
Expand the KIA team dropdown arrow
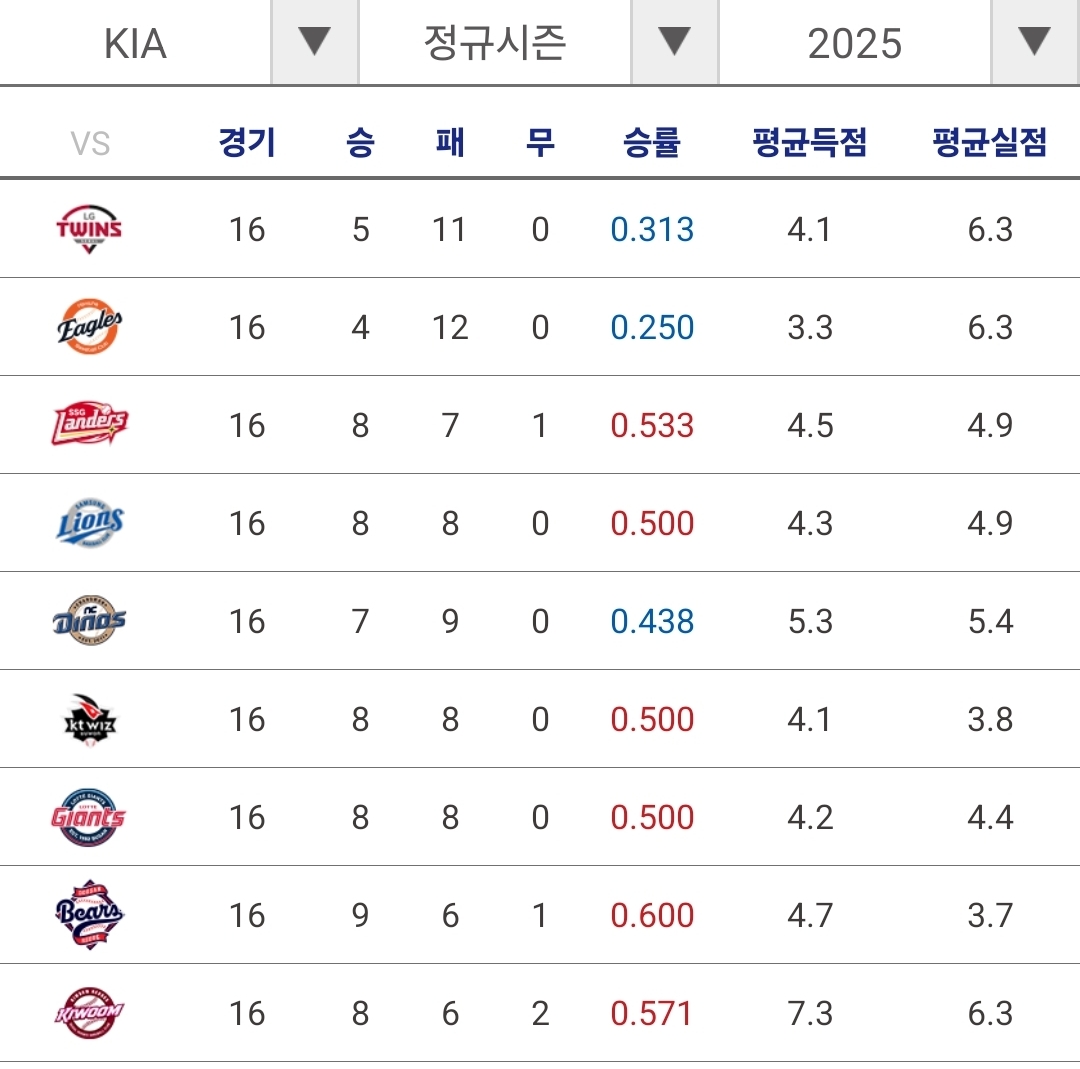(x=314, y=42)
